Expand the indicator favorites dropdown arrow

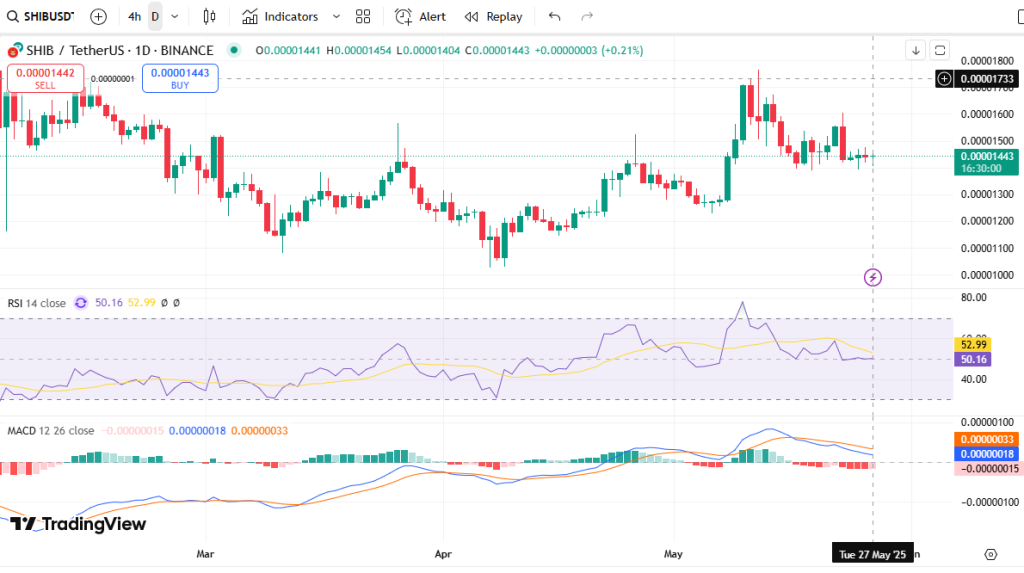point(335,16)
